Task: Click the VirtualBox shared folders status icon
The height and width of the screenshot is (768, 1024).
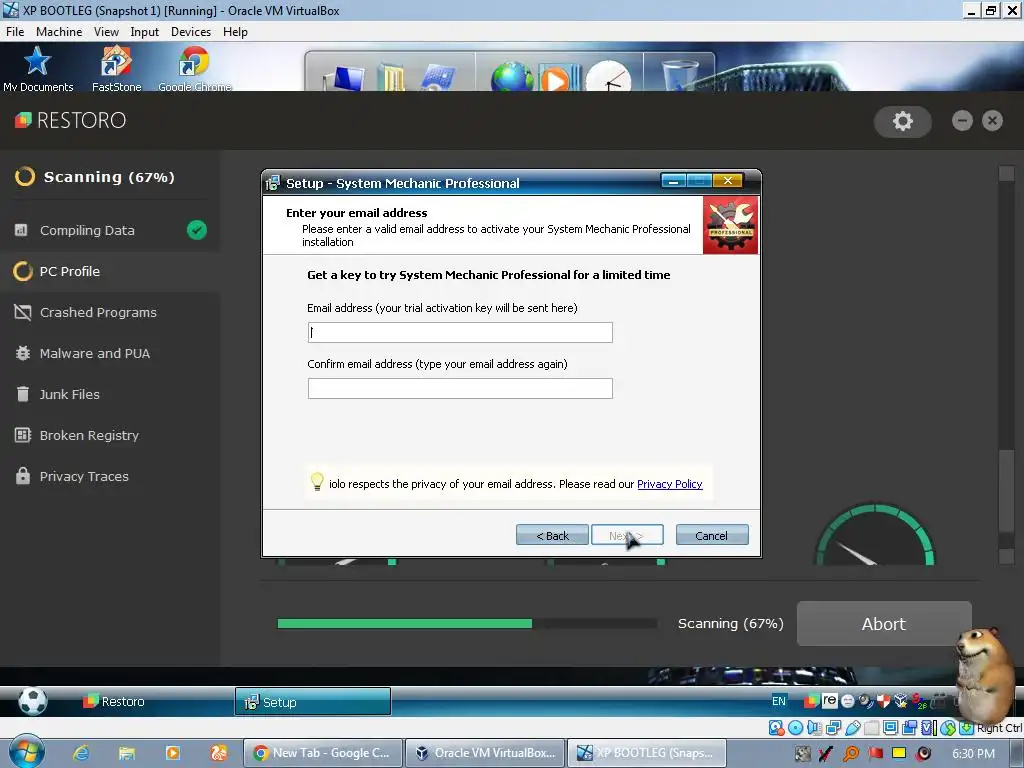Action: pos(871,728)
